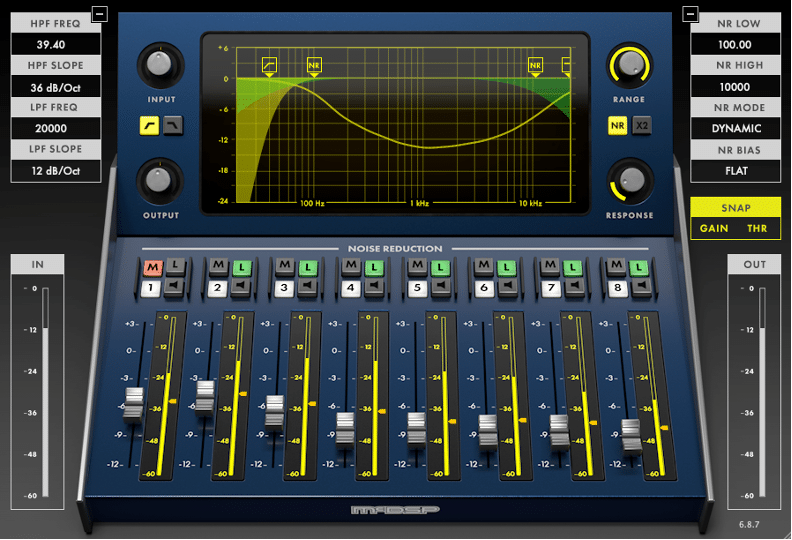The image size is (792, 540).
Task: Open the NR MODE value showing DYNAMIC
Action: (x=736, y=128)
